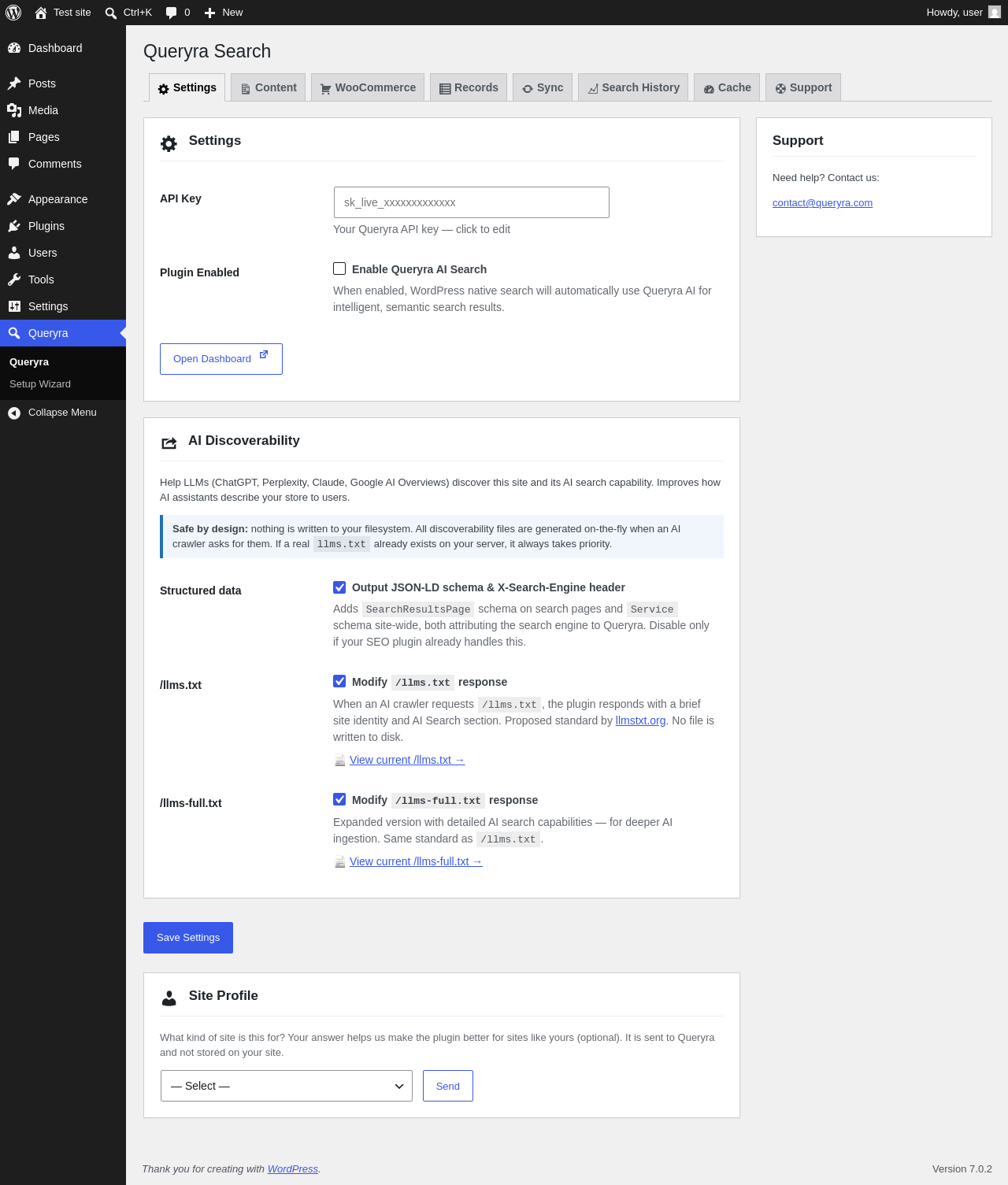The width and height of the screenshot is (1008, 1185).
Task: Click the gear icon on Settings tab
Action: coord(164,89)
